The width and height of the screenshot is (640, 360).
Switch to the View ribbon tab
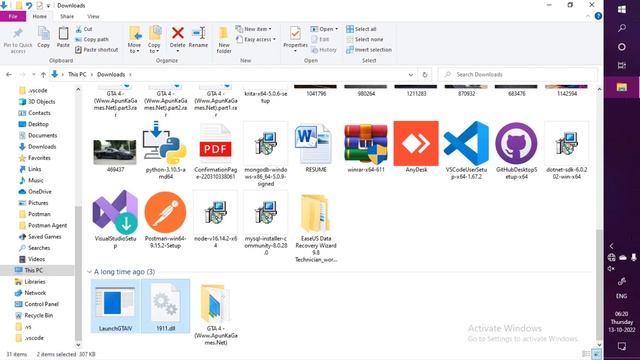93,16
